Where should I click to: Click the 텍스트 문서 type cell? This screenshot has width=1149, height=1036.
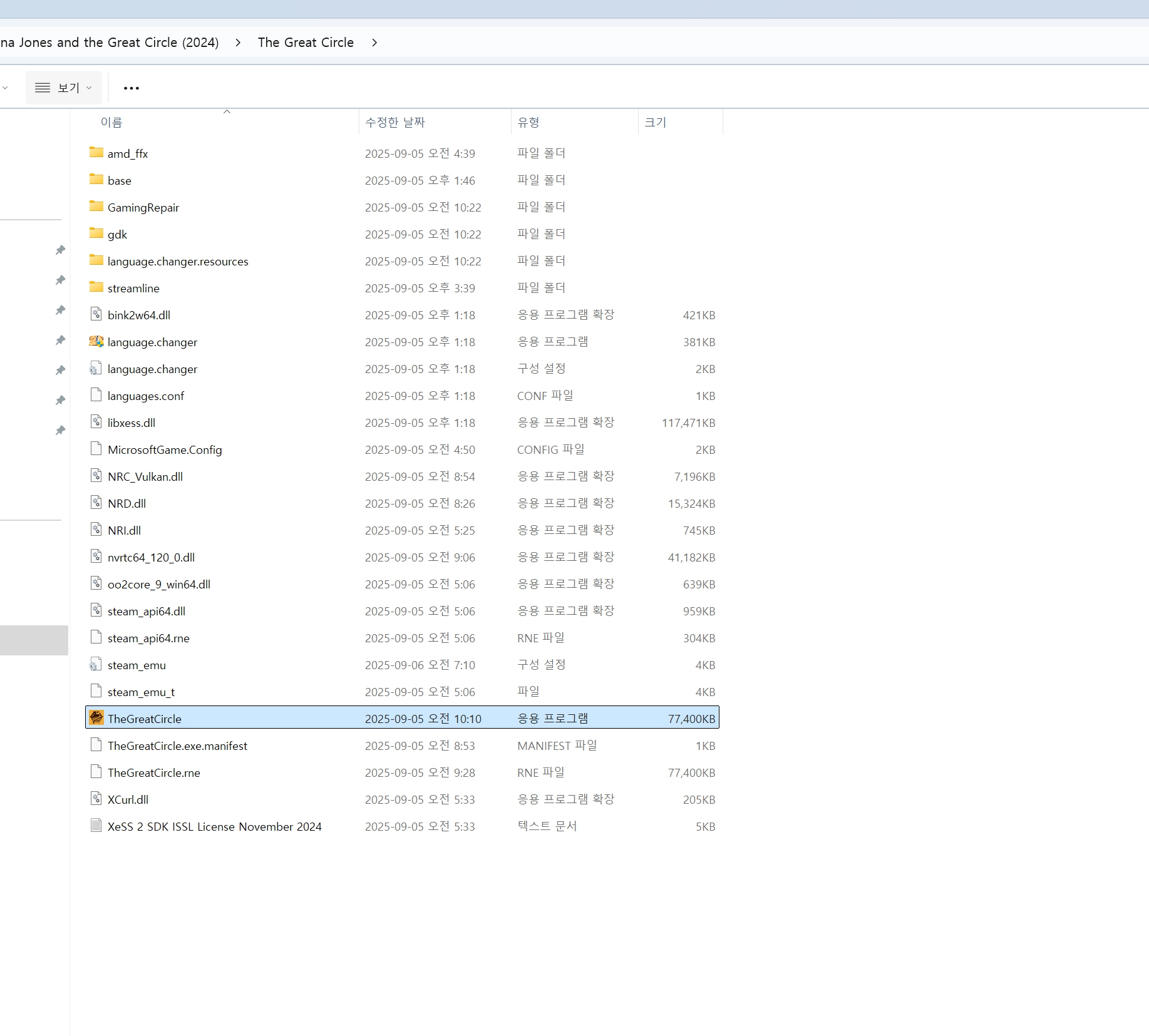[547, 826]
